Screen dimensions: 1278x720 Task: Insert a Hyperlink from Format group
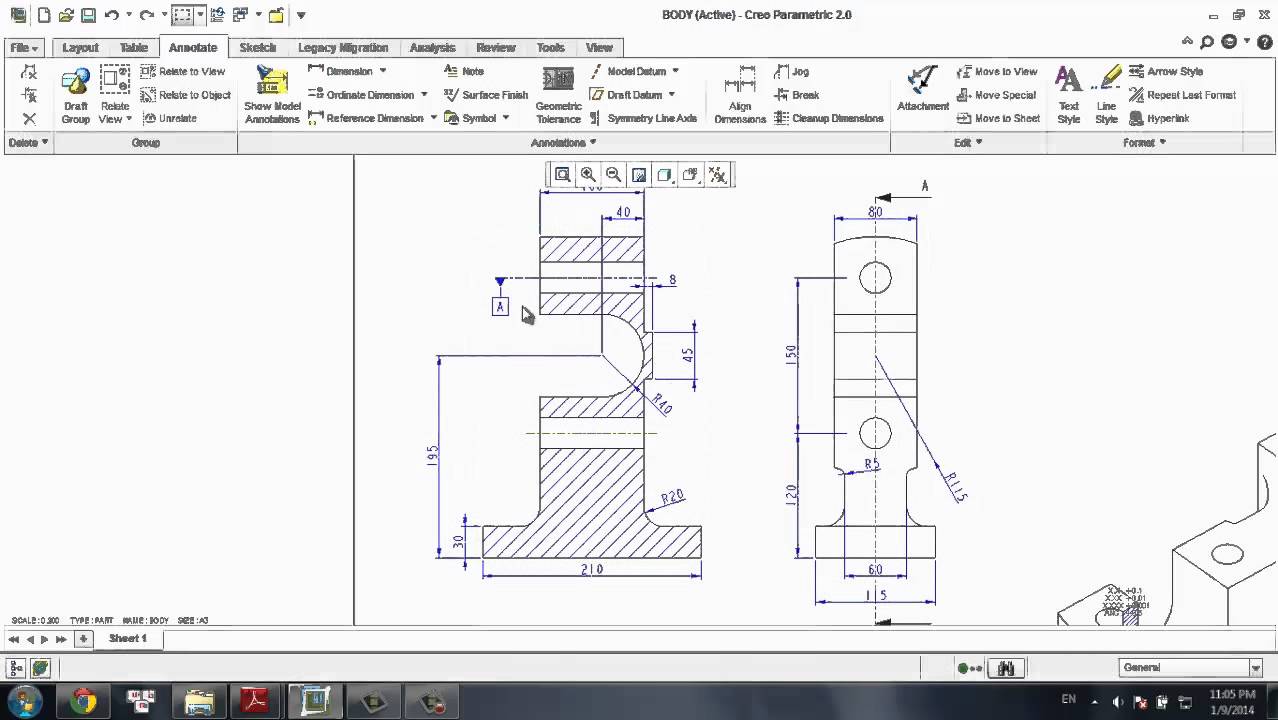[x=1159, y=118]
